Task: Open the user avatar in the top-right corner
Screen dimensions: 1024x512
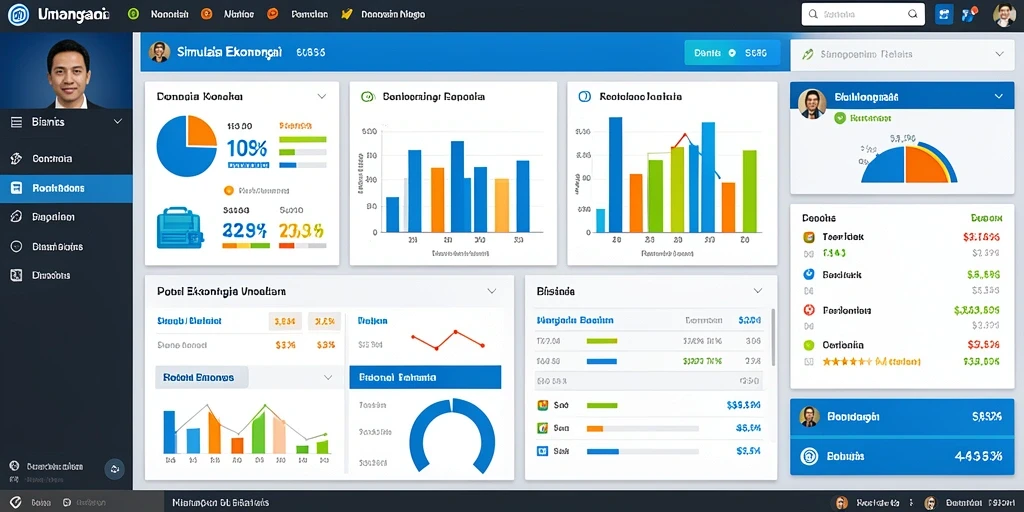Action: (1004, 14)
